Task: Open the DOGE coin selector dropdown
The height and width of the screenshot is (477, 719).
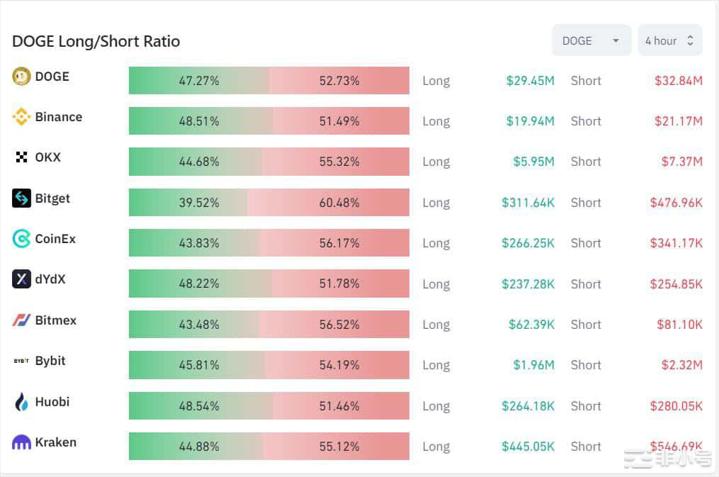Action: 591,41
